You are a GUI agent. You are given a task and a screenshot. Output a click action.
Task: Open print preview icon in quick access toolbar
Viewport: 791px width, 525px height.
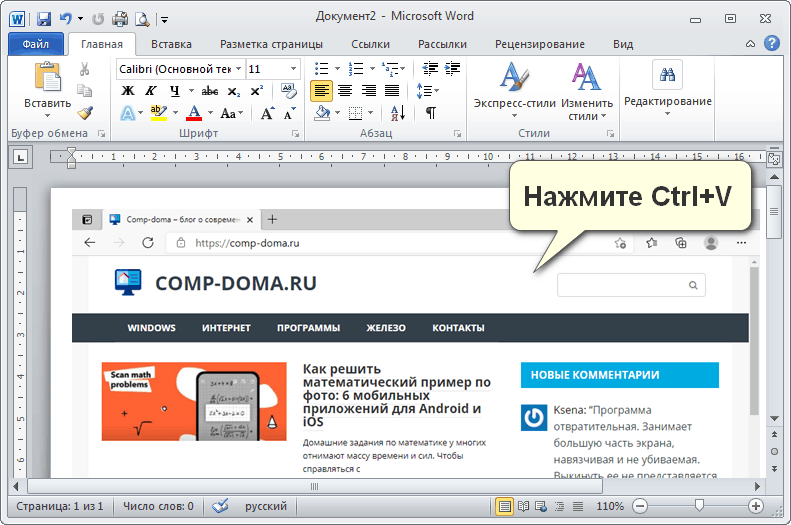click(142, 19)
